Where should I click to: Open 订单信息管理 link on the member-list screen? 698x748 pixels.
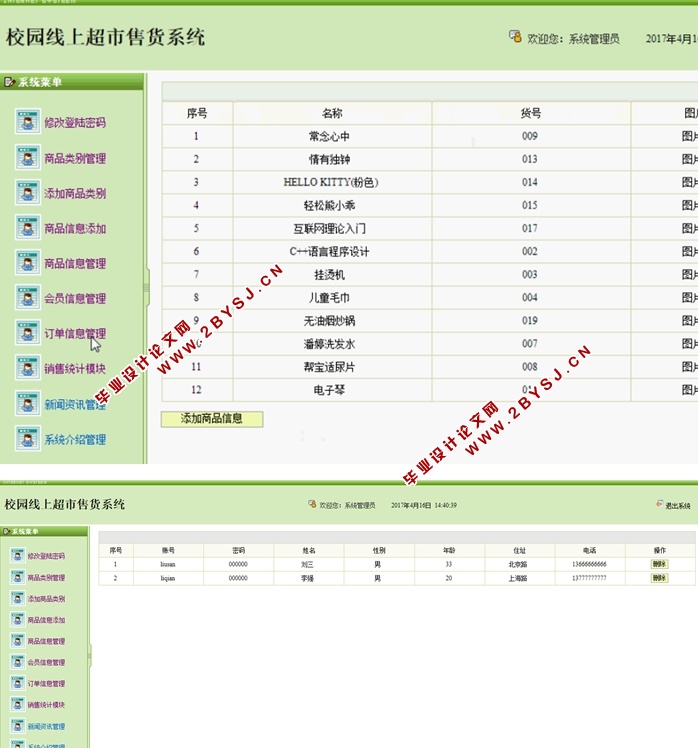(46, 684)
